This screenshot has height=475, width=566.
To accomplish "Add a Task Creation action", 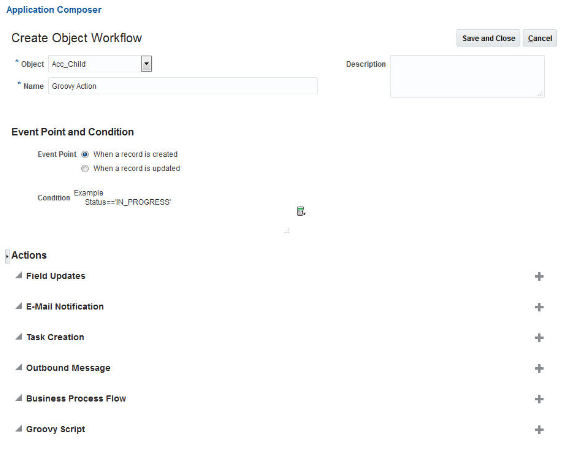I will coord(539,338).
